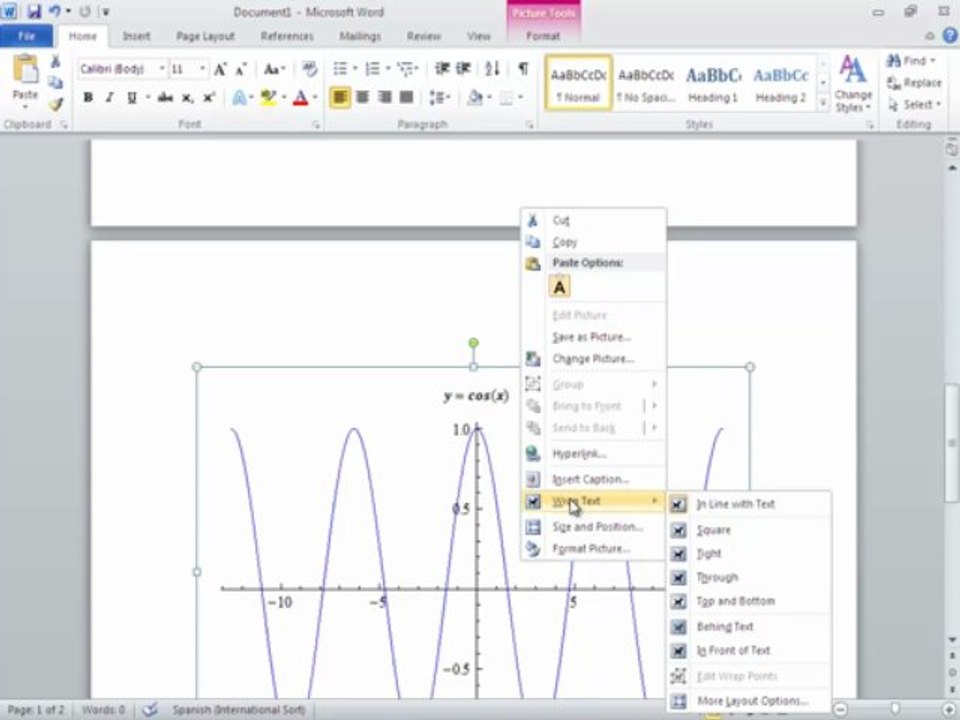
Task: Click the Sort A-Z icon
Action: [492, 69]
